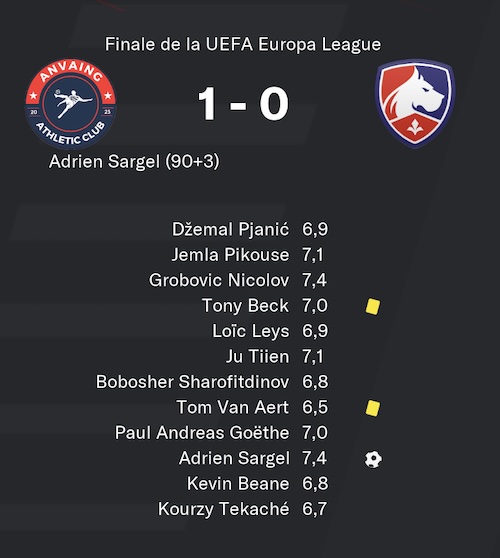This screenshot has width=500, height=558.
Task: Click the away team wolf shield logo
Action: point(415,104)
